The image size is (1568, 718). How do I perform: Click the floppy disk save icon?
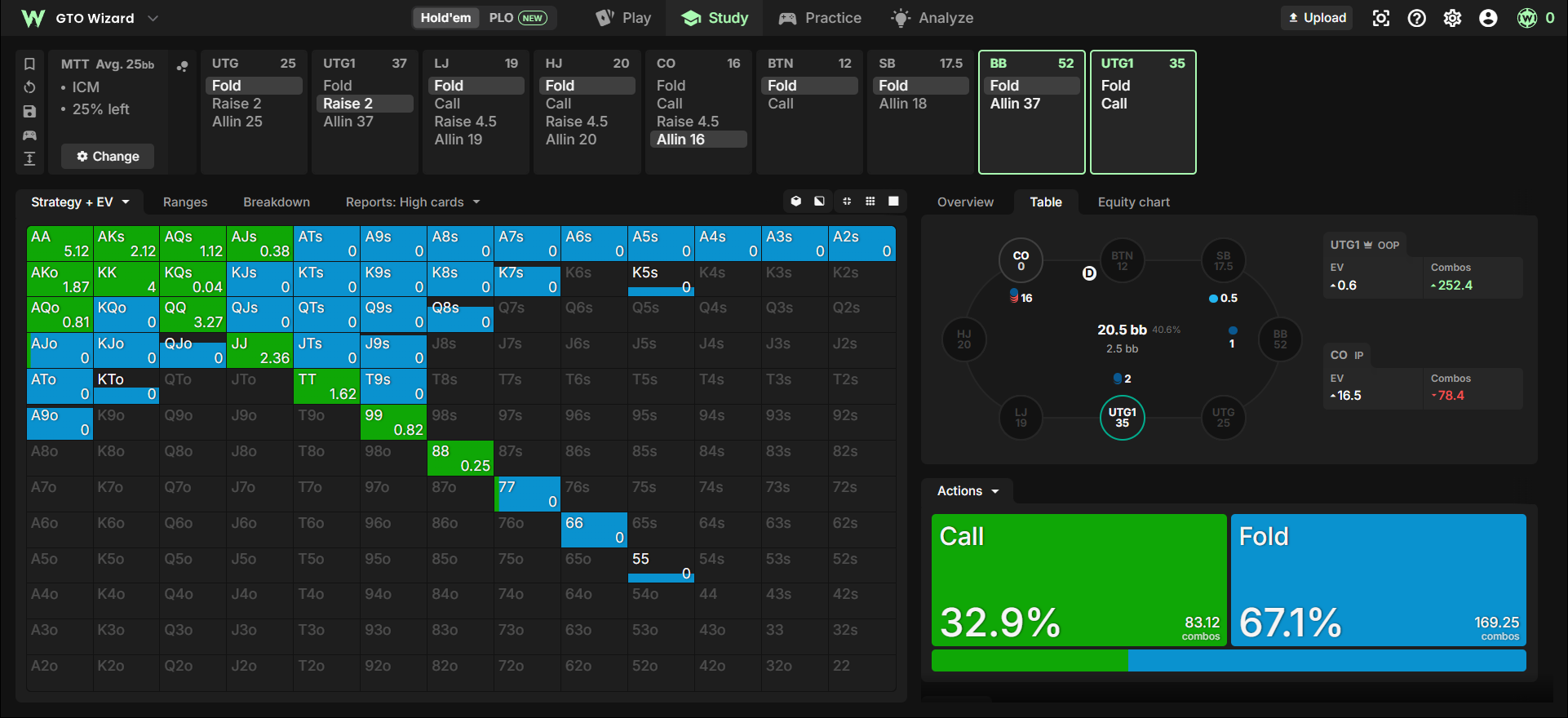[29, 111]
